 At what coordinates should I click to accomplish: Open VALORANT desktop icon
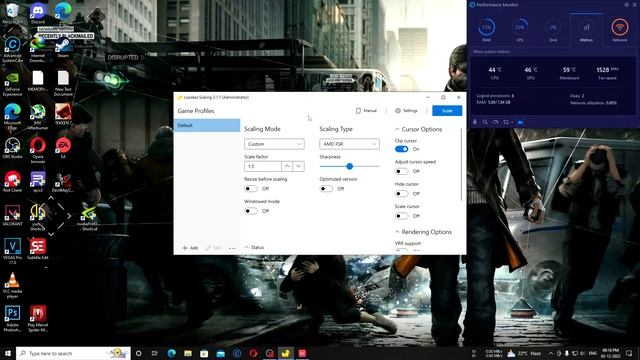[x=12, y=216]
